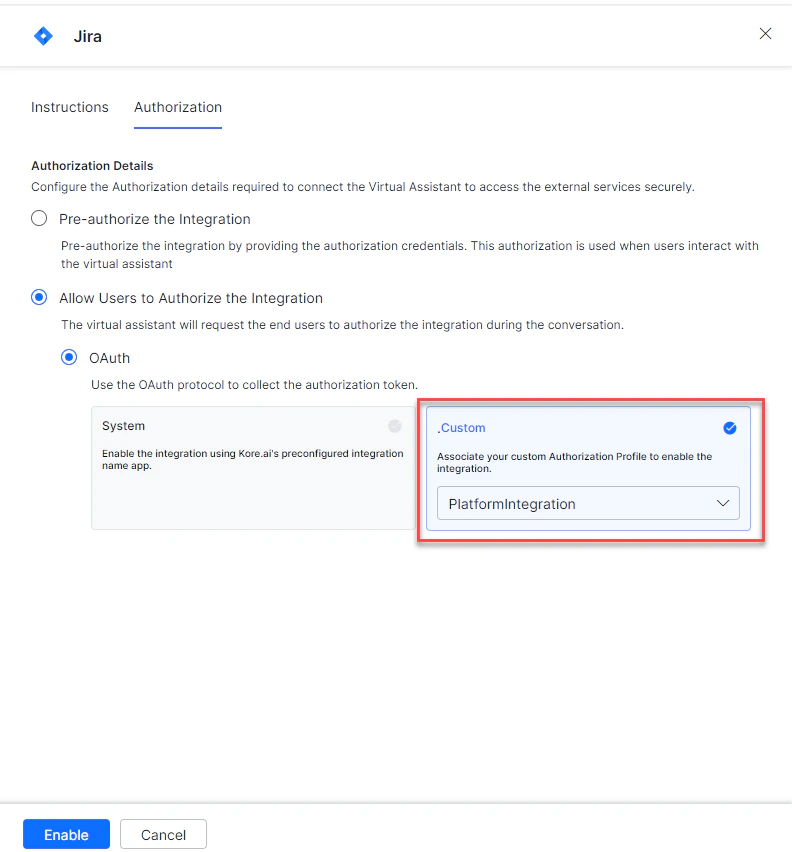The image size is (792, 852).
Task: Click the greyed radio icon on the System card
Action: [395, 426]
